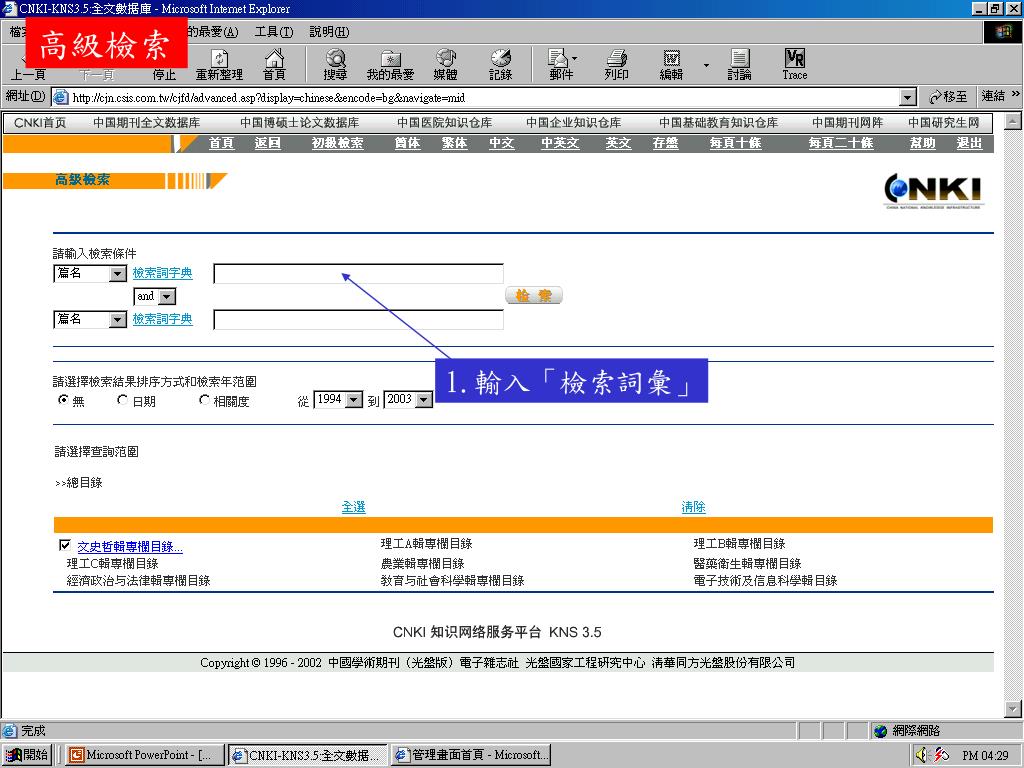Click the Windows logo throbber icon
1024x768 pixels.
1002,31
